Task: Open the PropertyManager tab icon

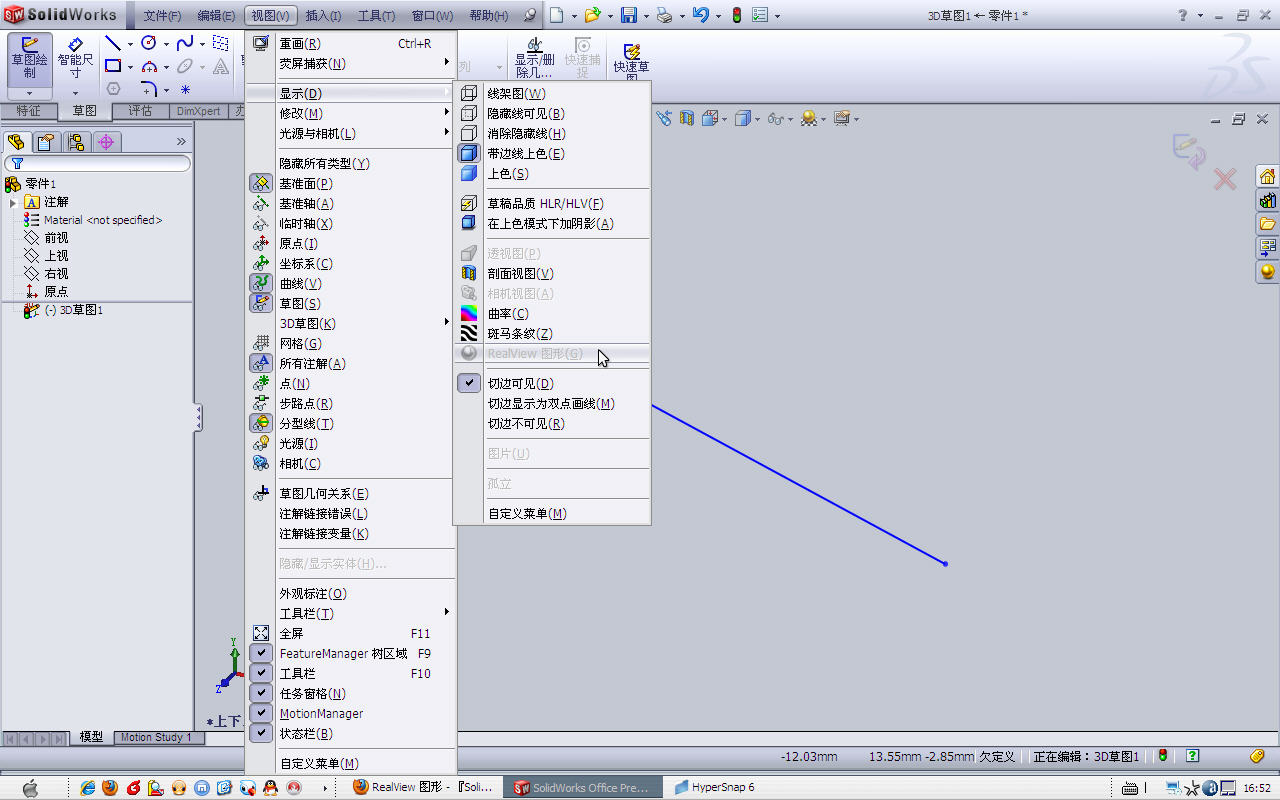Action: [x=46, y=142]
